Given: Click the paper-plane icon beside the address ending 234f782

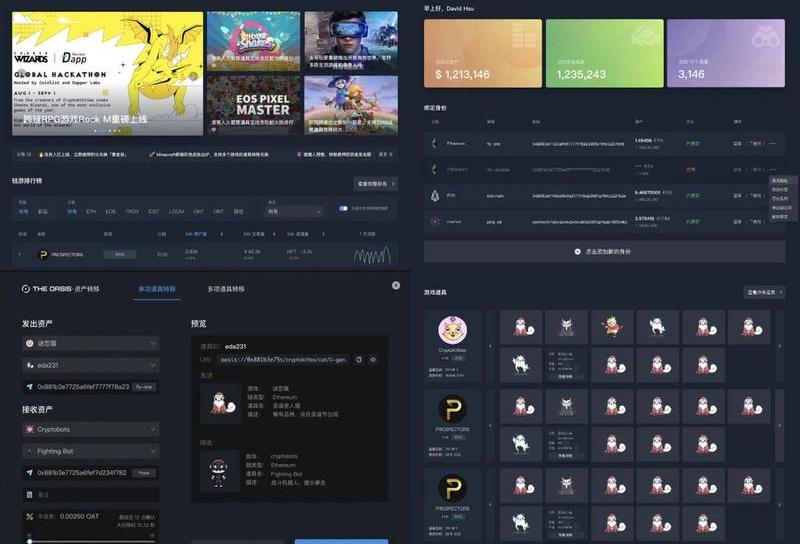Looking at the screenshot, I should (x=30, y=473).
